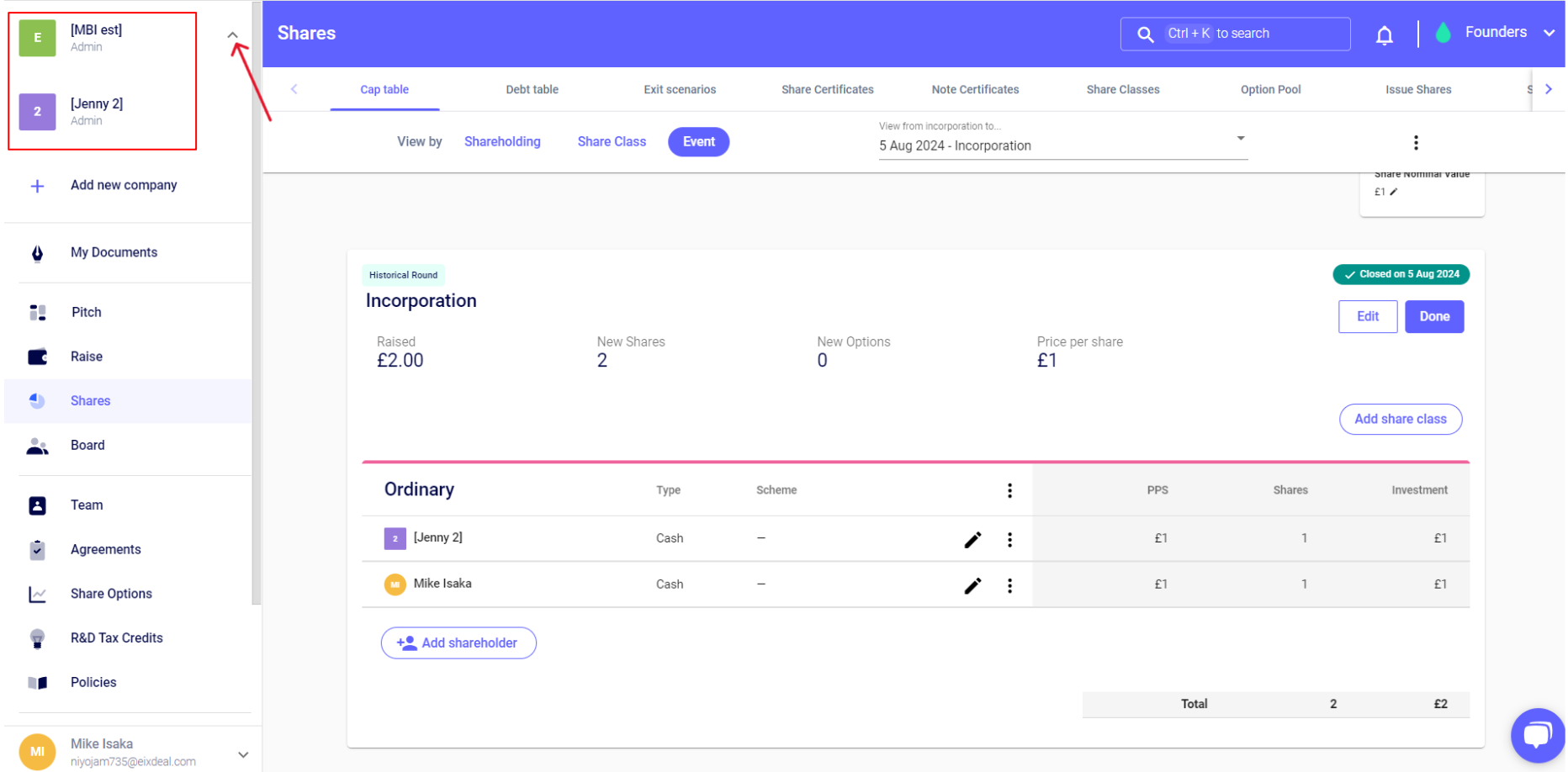1568x772 pixels.
Task: Edit the share nominal value pencil
Action: [1394, 192]
